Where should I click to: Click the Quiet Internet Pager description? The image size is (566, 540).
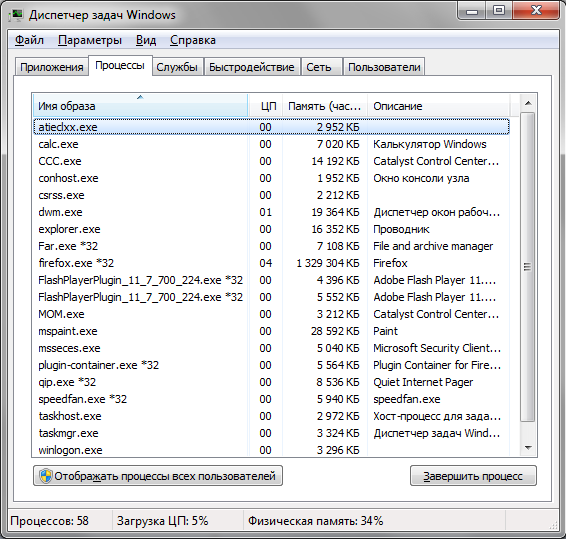423,382
